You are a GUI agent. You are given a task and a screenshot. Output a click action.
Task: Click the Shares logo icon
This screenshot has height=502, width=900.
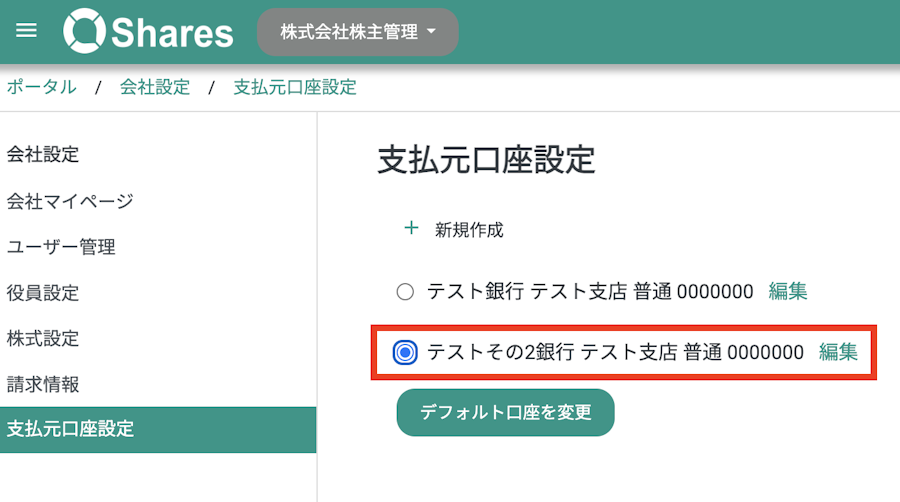click(84, 31)
